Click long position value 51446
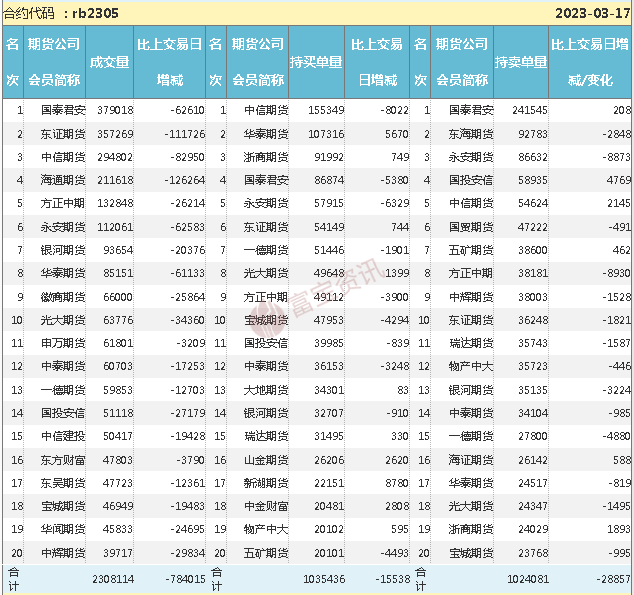 click(x=329, y=250)
